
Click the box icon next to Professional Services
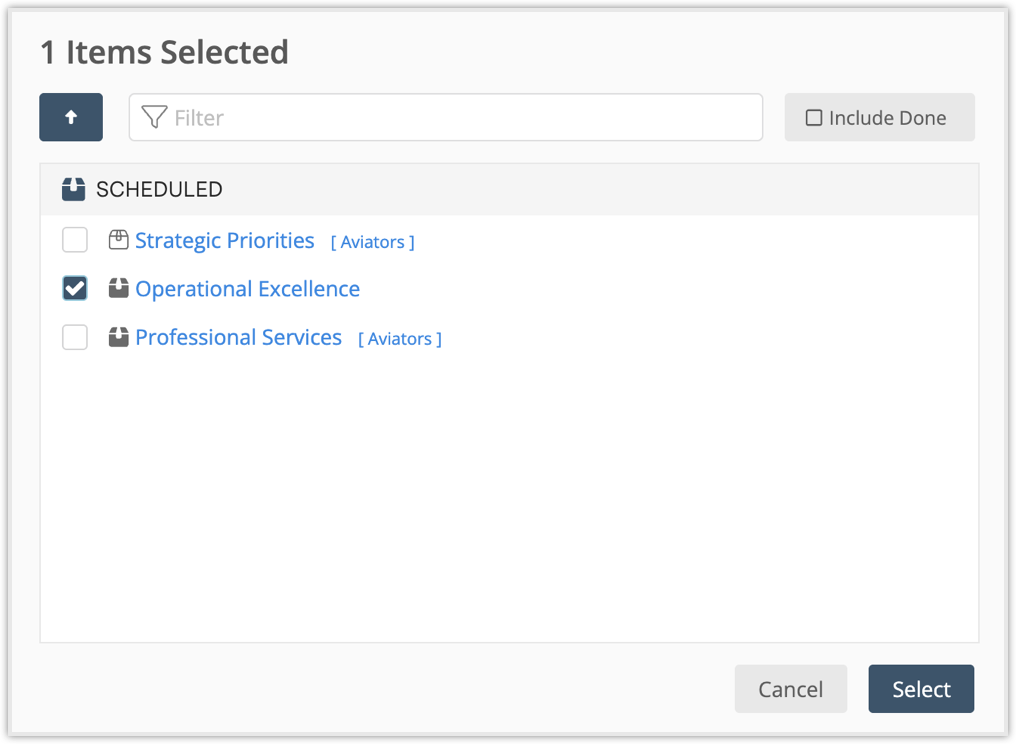point(118,337)
